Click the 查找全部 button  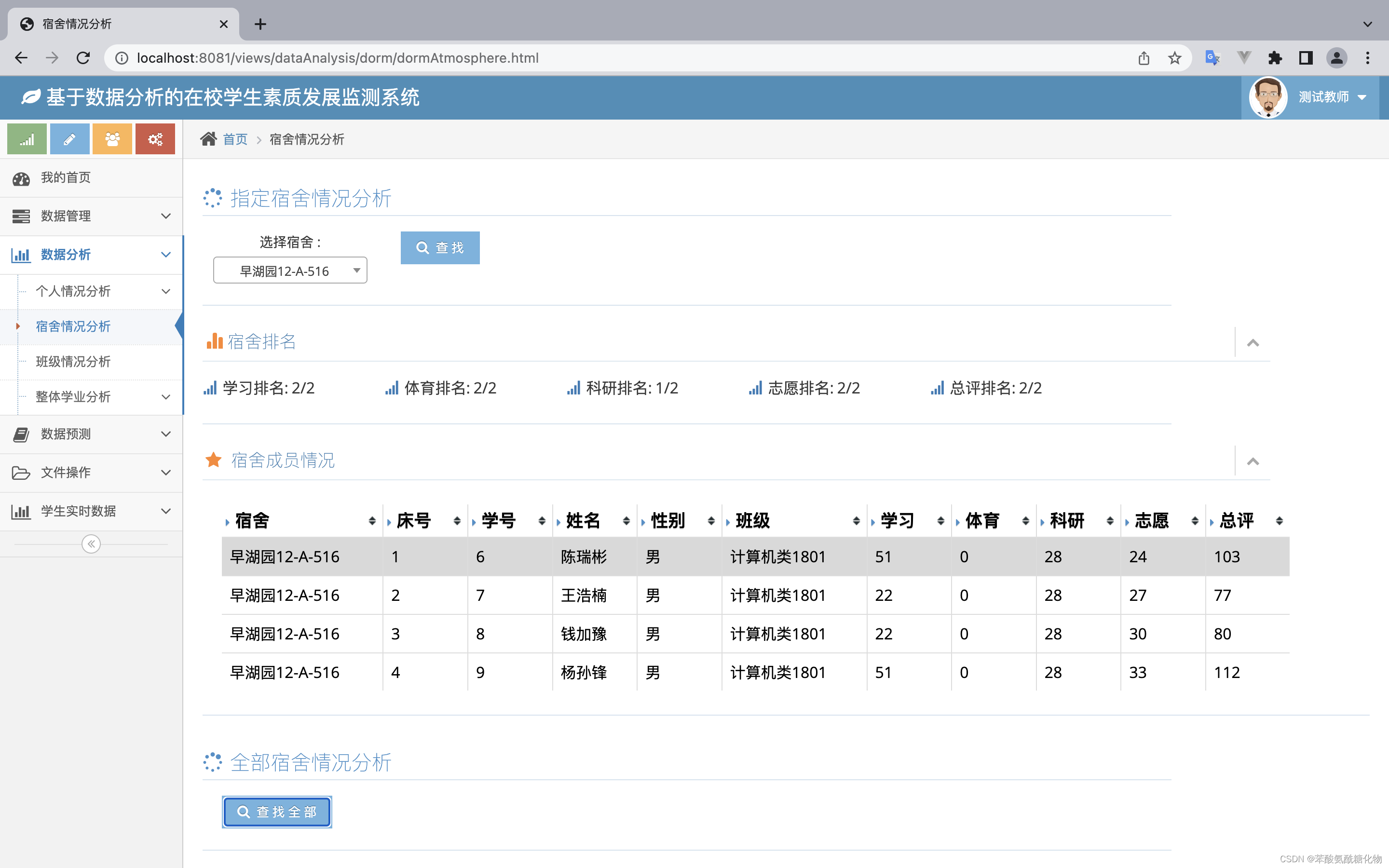pyautogui.click(x=277, y=811)
